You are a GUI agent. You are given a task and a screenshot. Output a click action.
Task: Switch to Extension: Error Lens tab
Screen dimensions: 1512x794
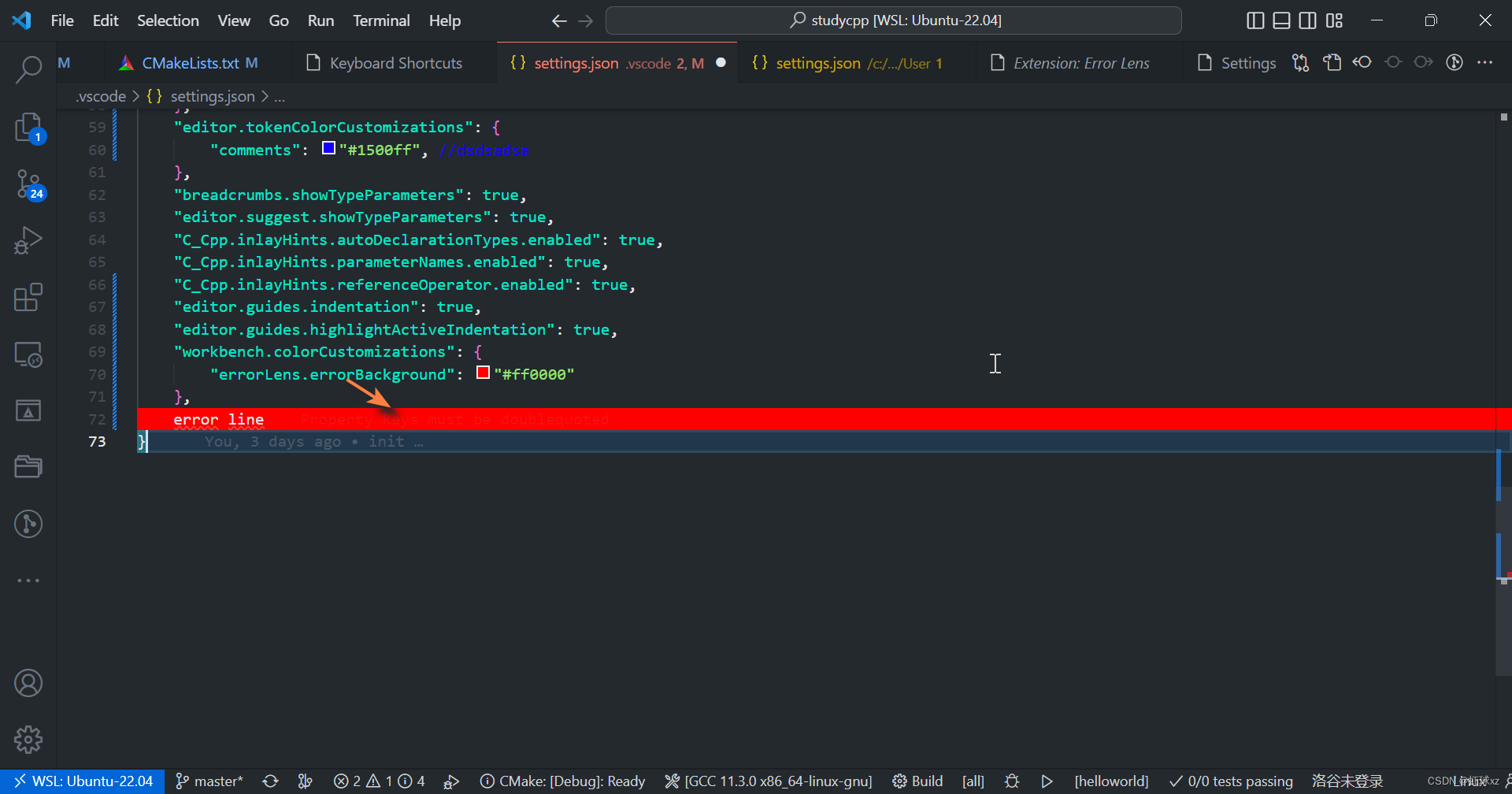click(x=1080, y=63)
